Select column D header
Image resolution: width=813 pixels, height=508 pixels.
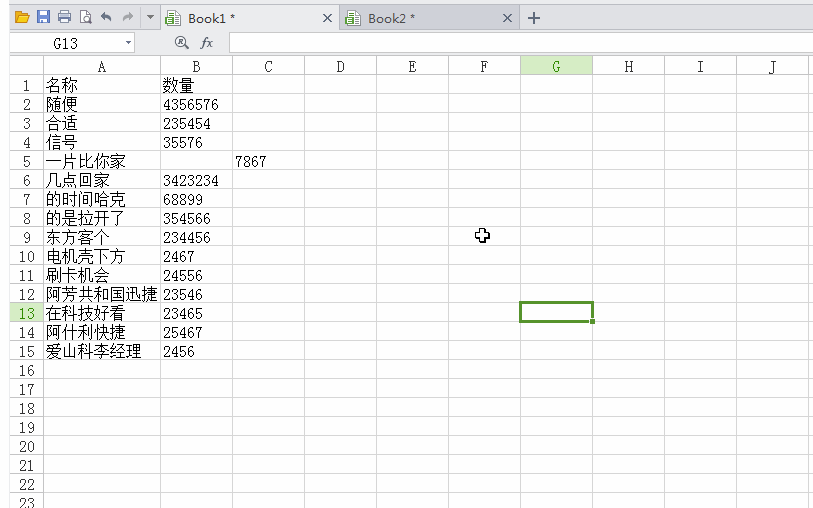pos(341,66)
